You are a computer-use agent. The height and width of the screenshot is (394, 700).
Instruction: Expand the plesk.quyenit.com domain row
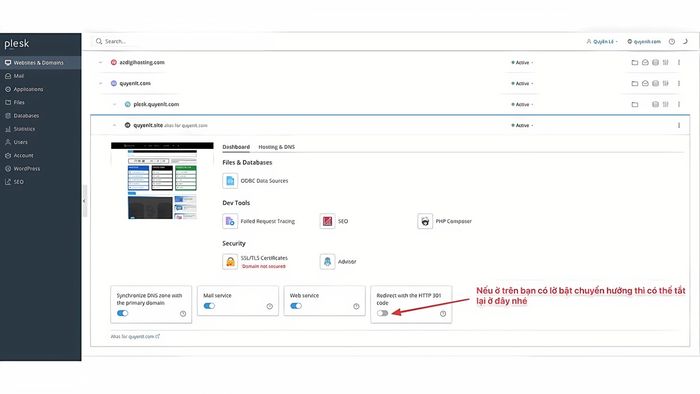tap(114, 104)
